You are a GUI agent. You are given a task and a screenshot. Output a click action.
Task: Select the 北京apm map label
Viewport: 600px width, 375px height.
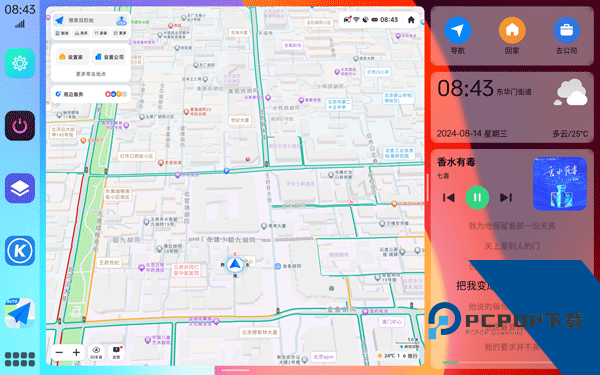click(x=323, y=357)
